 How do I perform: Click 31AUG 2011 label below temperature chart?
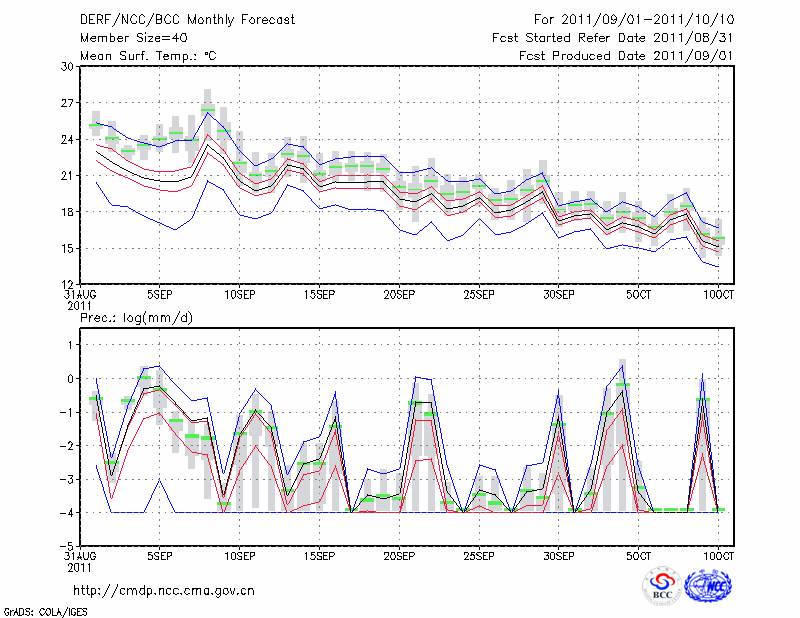click(x=80, y=300)
